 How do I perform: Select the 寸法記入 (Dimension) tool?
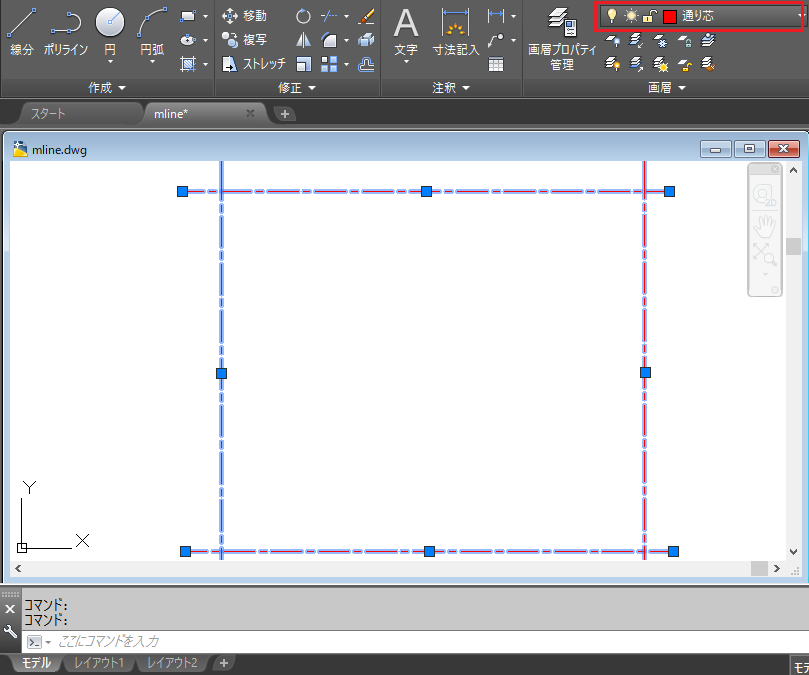tap(456, 32)
